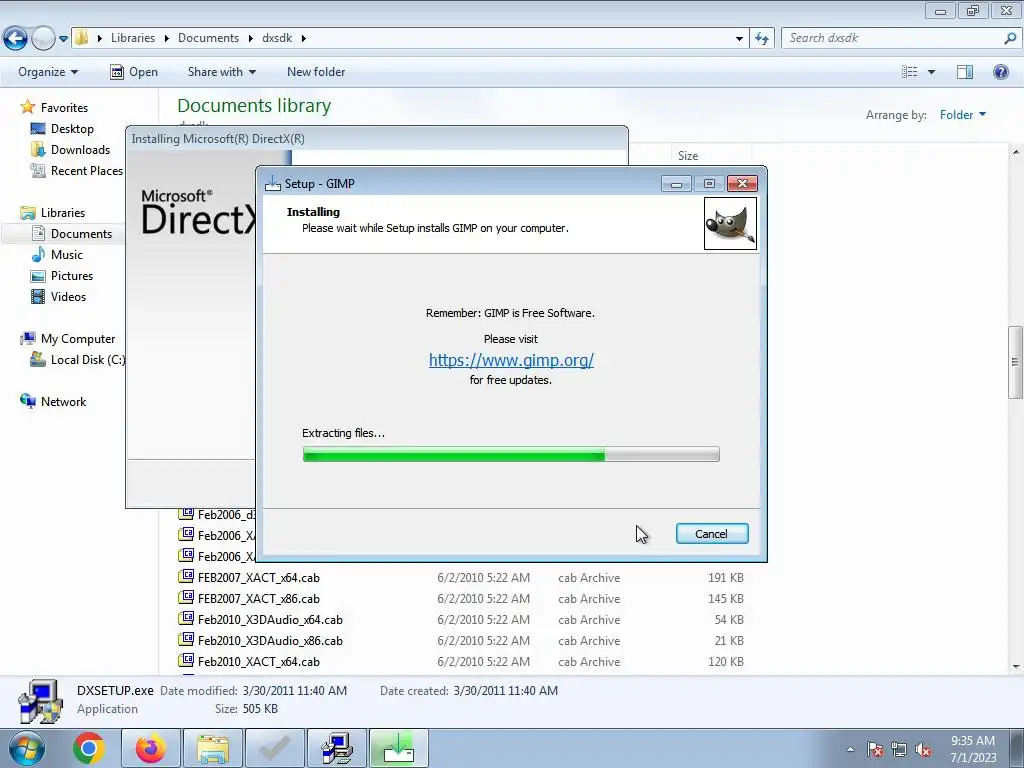Open Explorer Help icon
This screenshot has height=768, width=1024.
pyautogui.click(x=1000, y=72)
